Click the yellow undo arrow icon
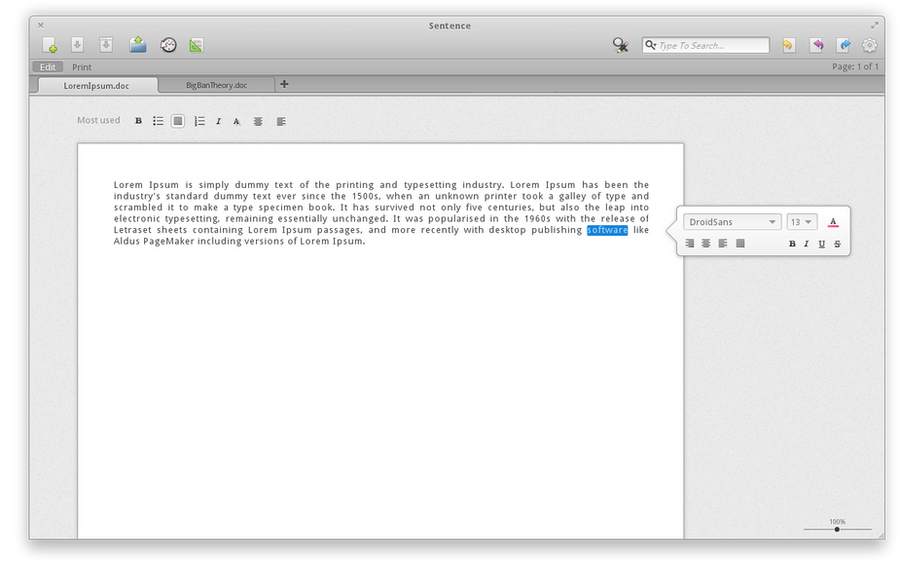The image size is (900, 562). (x=789, y=45)
